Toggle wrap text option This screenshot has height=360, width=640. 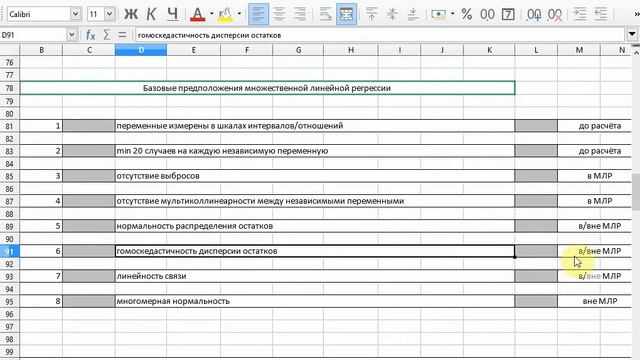point(325,14)
